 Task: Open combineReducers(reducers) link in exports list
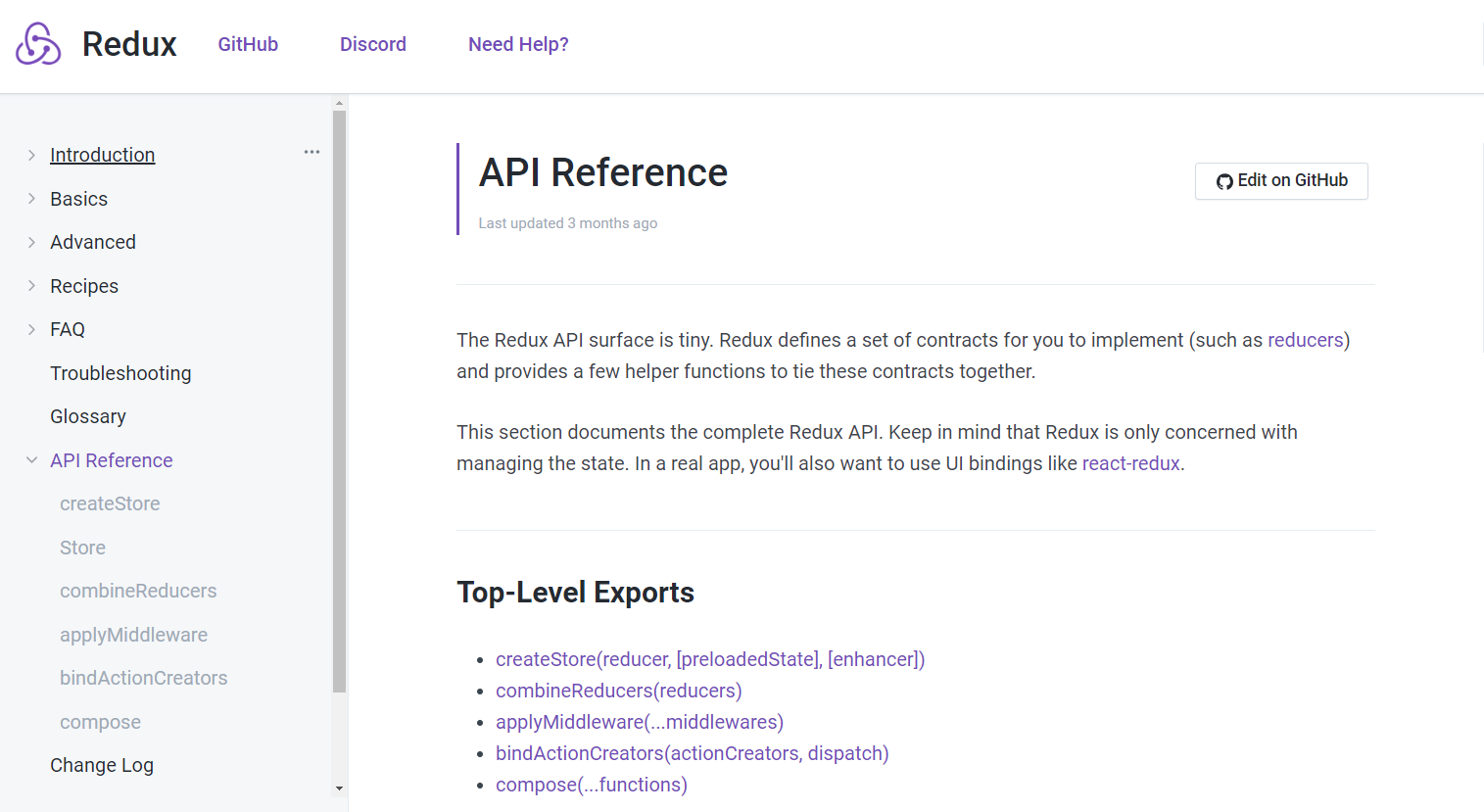point(619,691)
